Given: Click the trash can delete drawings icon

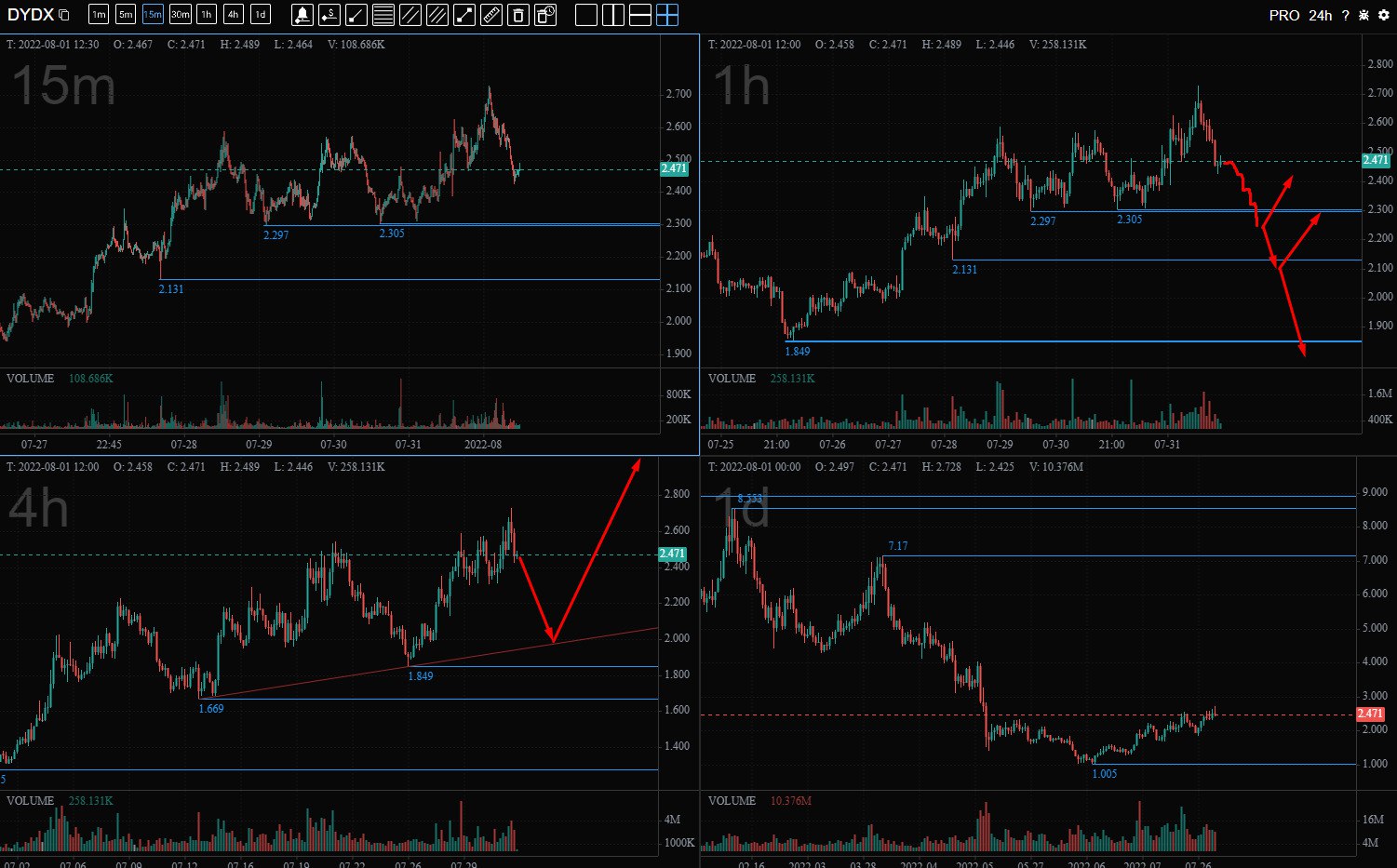Looking at the screenshot, I should point(518,15).
